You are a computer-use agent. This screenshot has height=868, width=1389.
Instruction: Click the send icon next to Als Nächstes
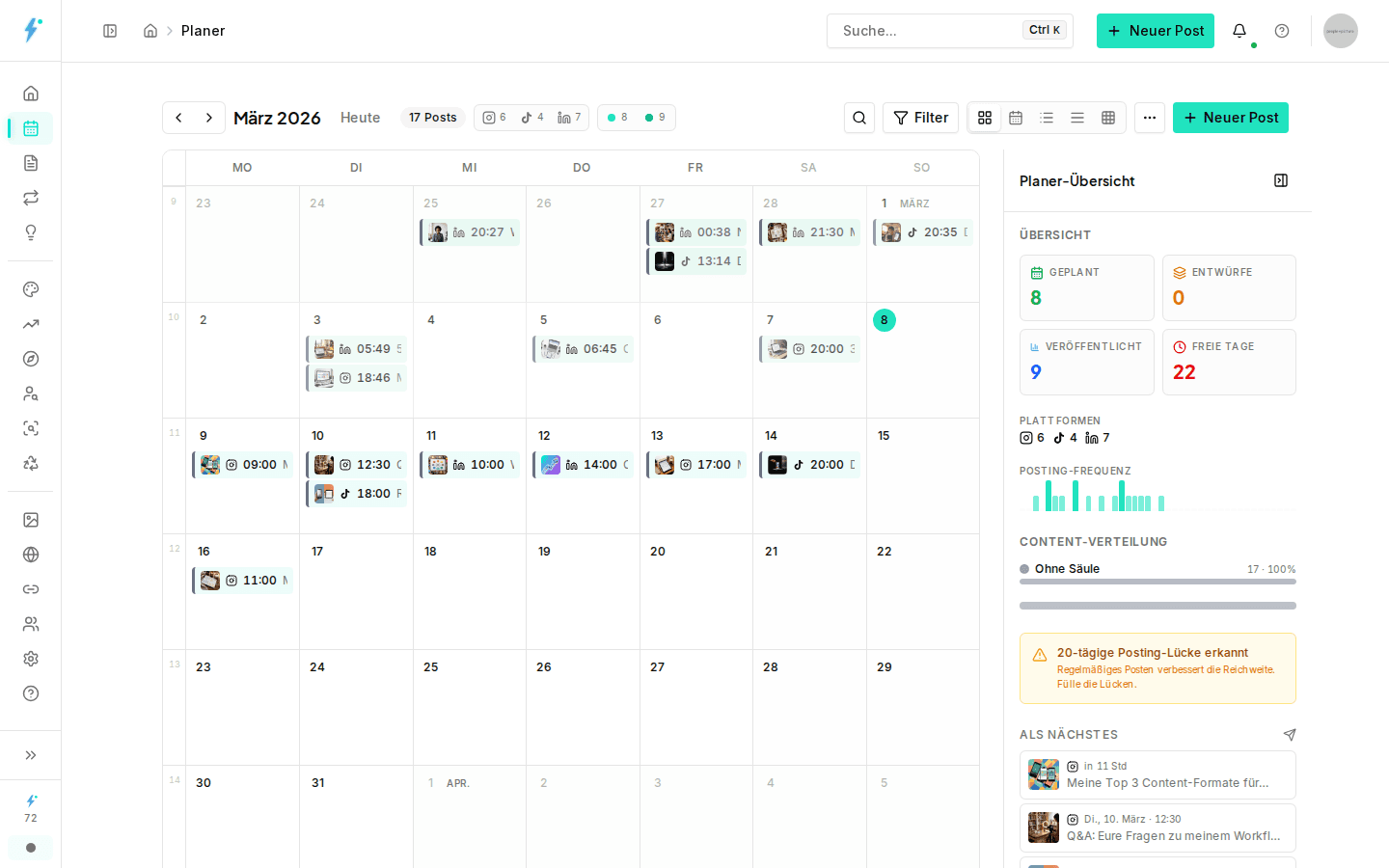[1290, 734]
